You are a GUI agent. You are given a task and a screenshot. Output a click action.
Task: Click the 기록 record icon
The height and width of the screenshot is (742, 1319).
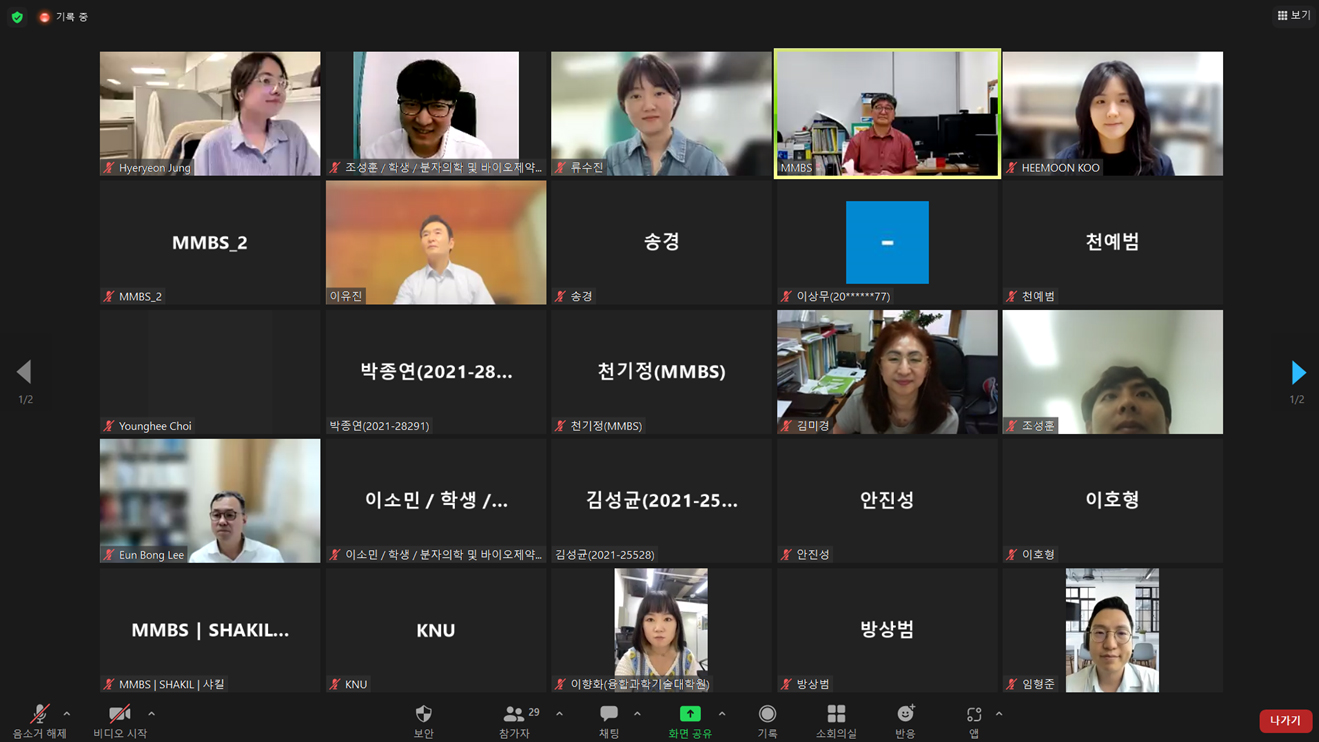(767, 721)
